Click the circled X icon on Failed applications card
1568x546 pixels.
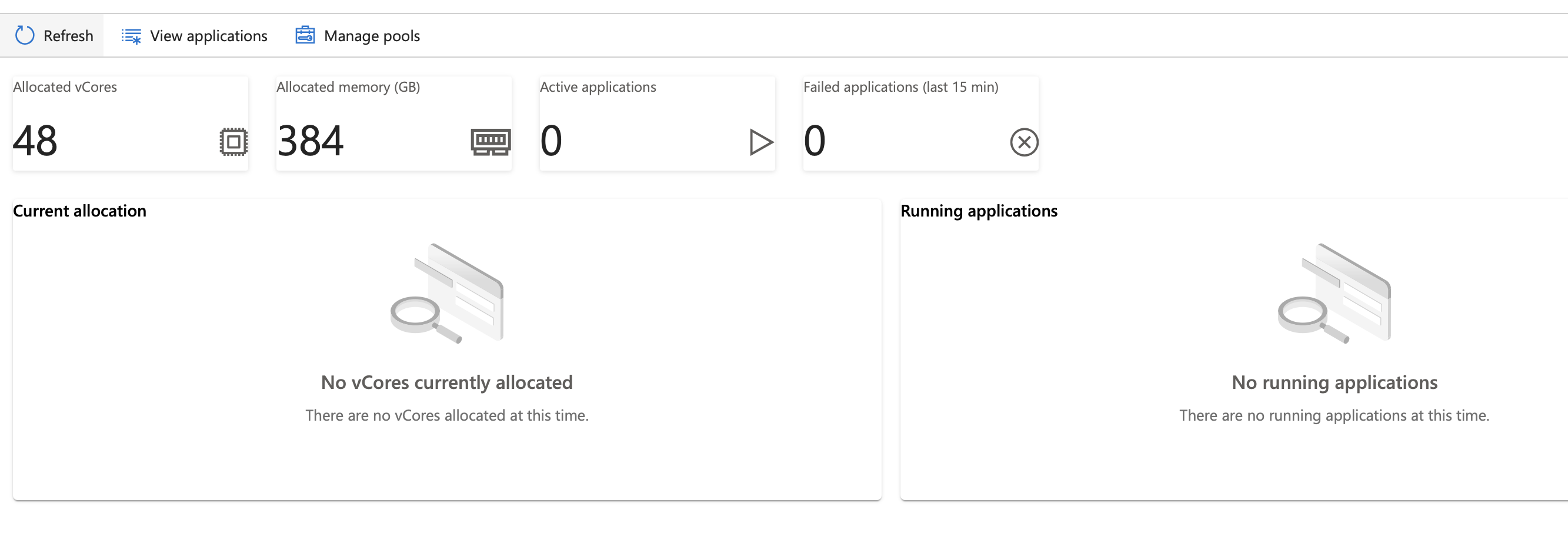(1024, 143)
